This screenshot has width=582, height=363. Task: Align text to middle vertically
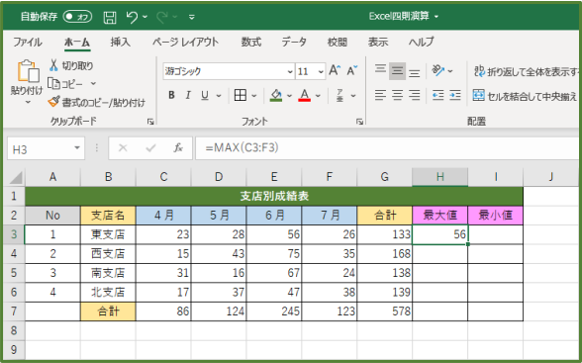(x=397, y=71)
